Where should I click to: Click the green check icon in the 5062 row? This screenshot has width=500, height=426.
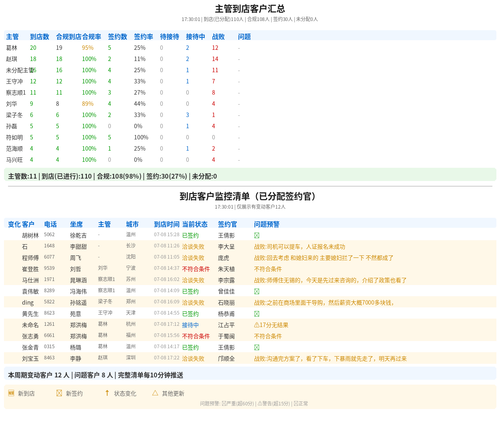pyautogui.click(x=257, y=235)
